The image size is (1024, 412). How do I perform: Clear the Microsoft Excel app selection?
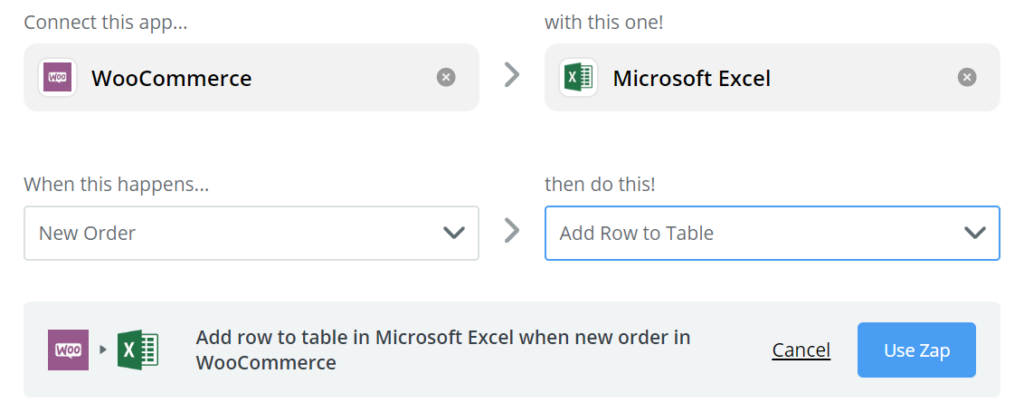(x=967, y=78)
